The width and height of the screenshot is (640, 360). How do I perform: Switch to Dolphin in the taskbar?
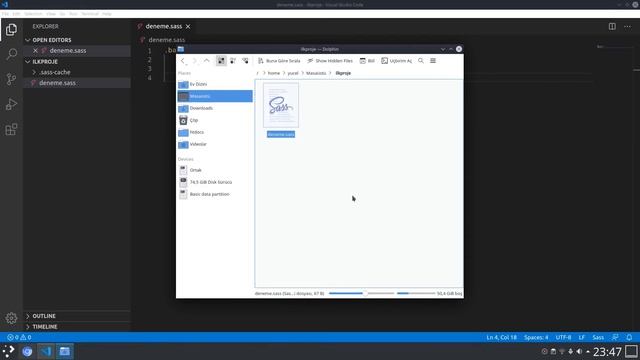point(64,351)
